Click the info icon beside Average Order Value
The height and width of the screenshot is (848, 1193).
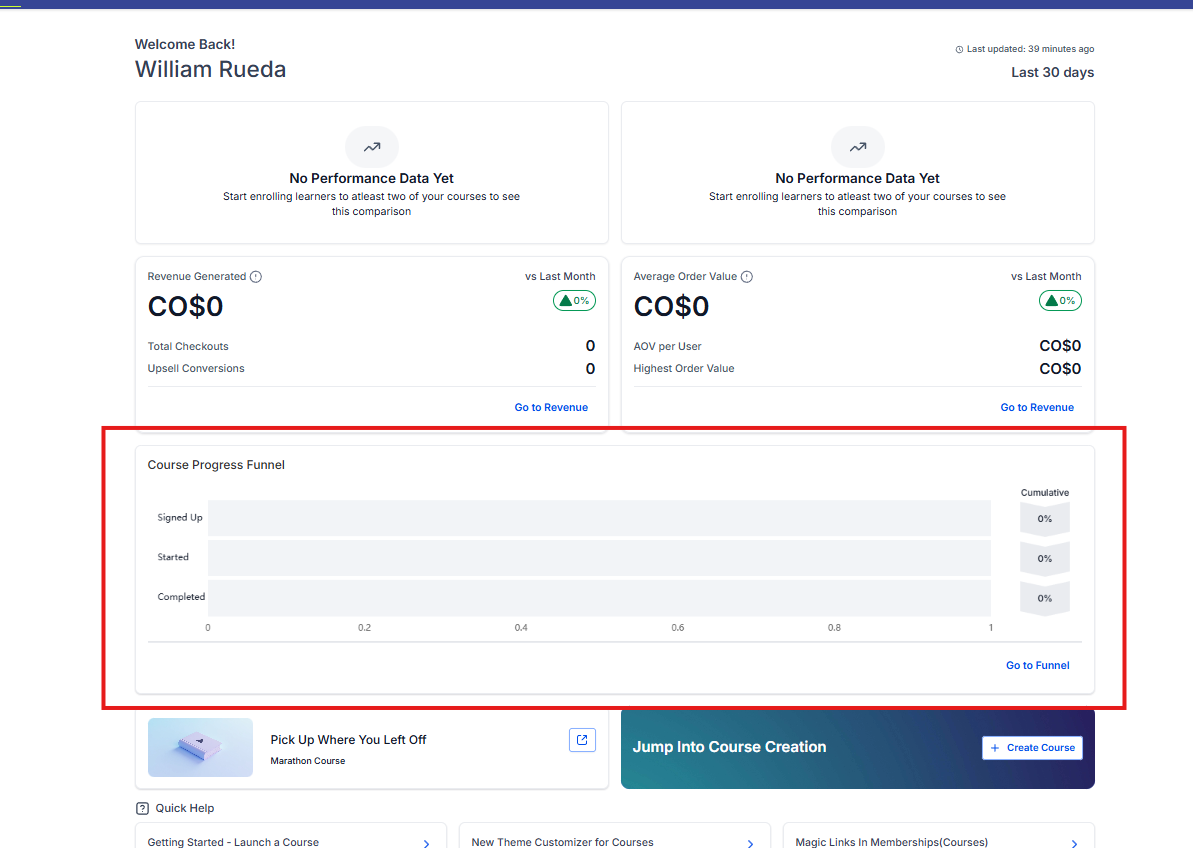(747, 277)
